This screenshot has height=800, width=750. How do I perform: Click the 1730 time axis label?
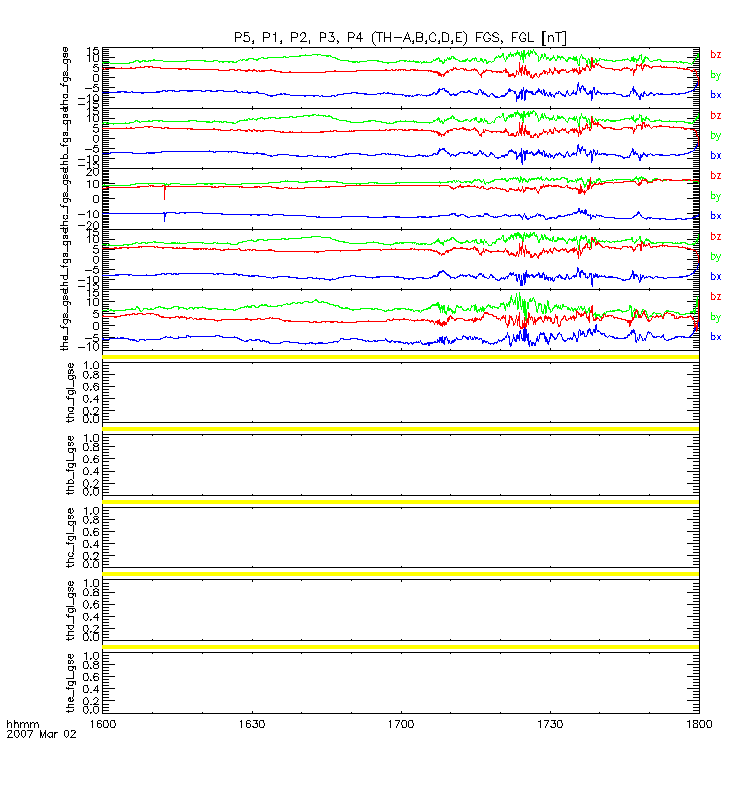tap(550, 724)
